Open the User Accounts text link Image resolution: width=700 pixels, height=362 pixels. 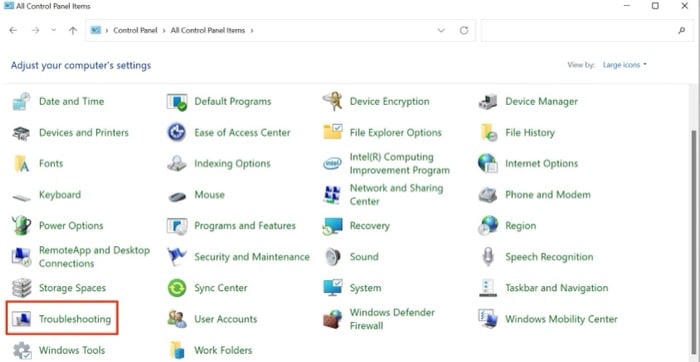[225, 319]
